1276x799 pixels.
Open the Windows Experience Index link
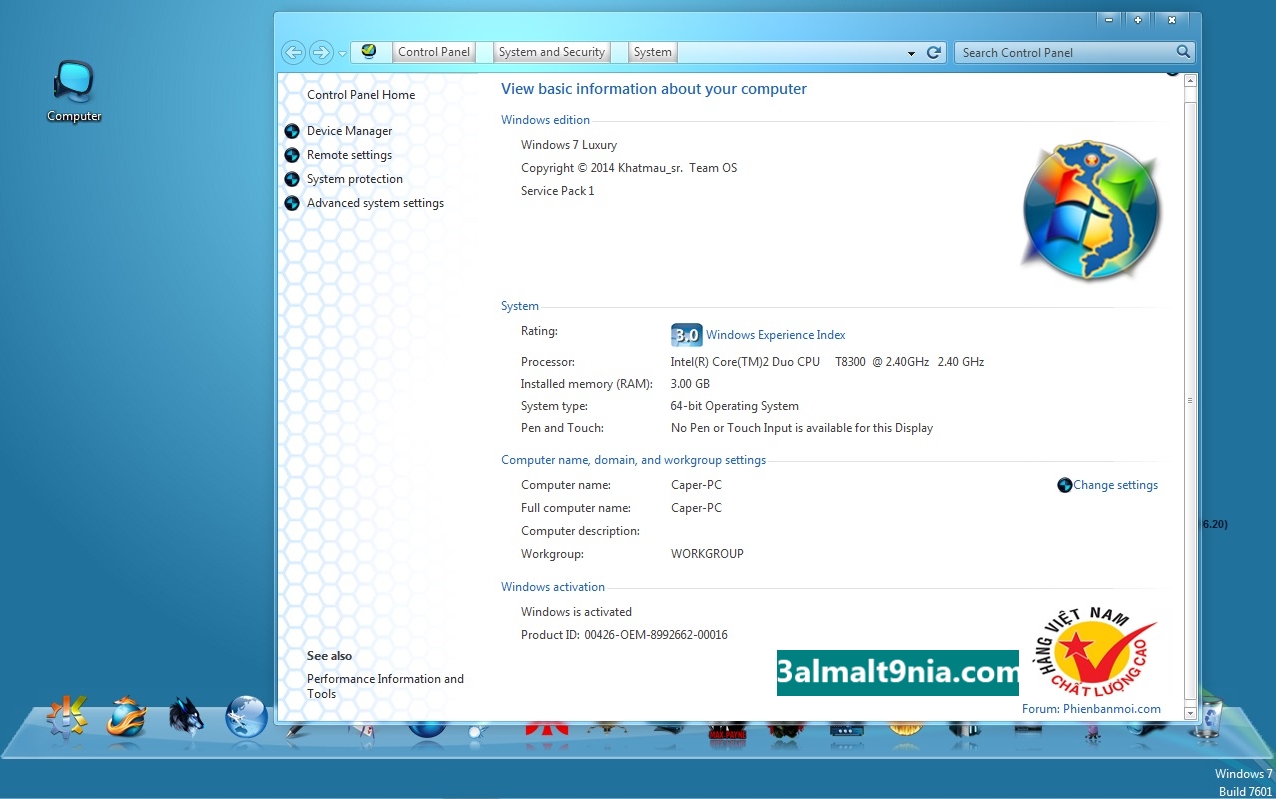tap(776, 335)
